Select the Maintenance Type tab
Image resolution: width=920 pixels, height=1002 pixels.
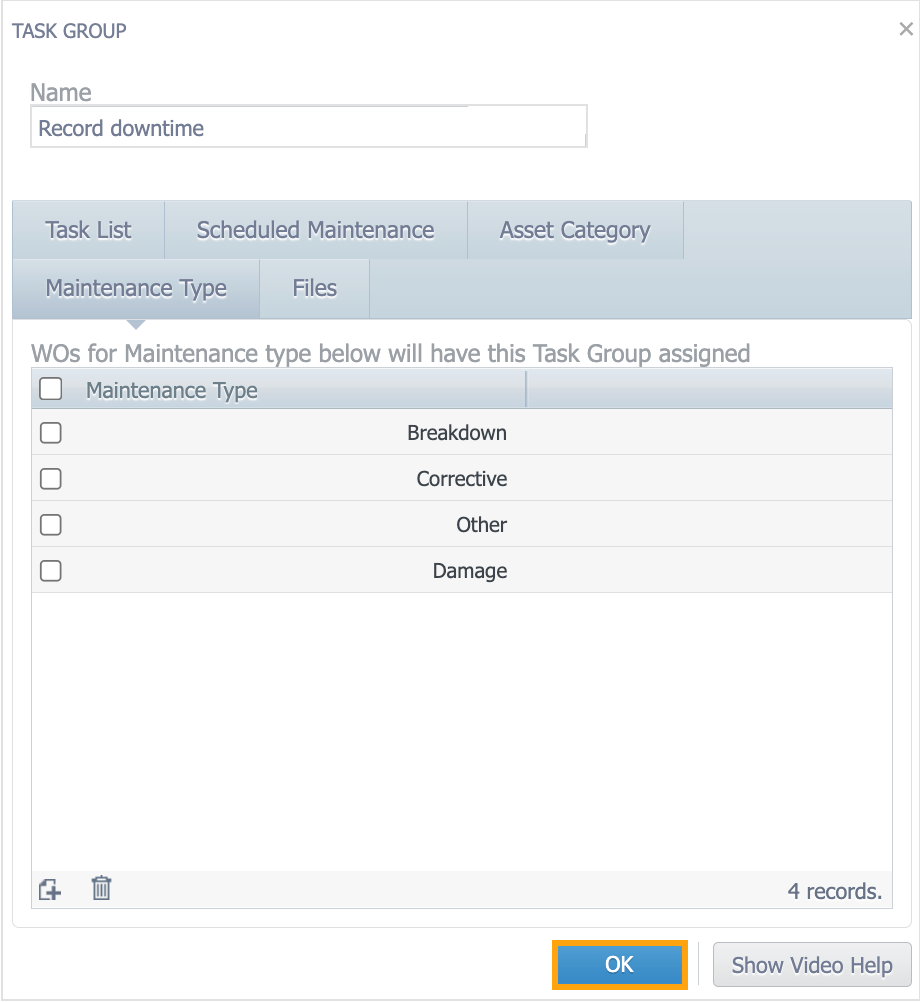(136, 288)
